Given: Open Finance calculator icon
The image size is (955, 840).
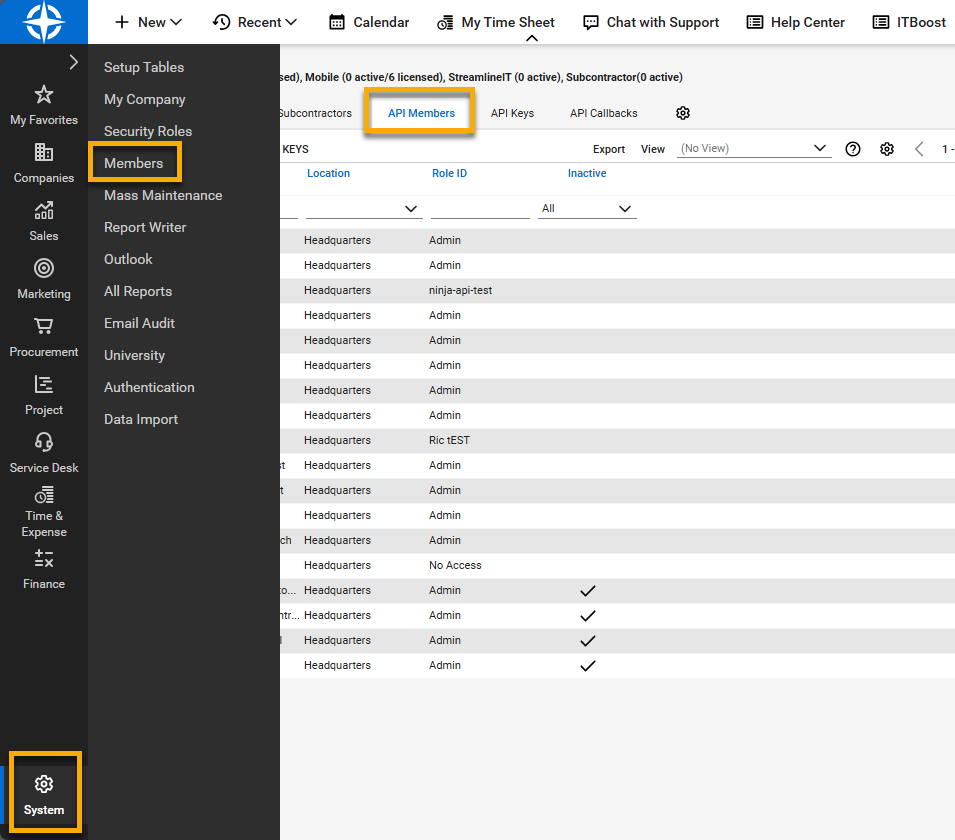Looking at the screenshot, I should pos(44,559).
